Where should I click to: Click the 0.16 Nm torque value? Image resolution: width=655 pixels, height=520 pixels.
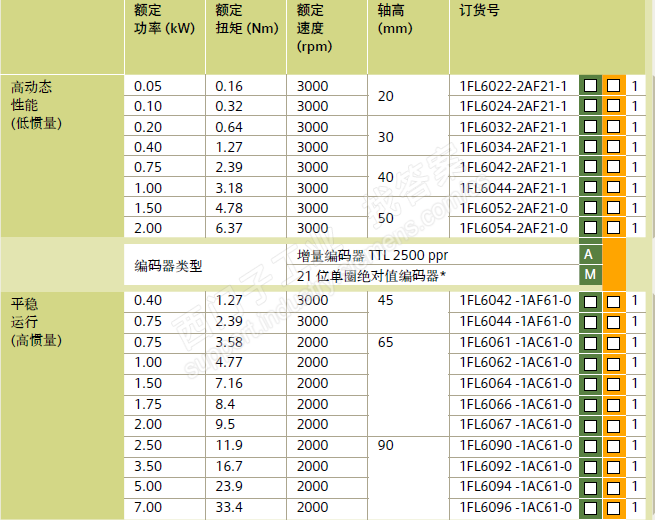[x=229, y=86]
